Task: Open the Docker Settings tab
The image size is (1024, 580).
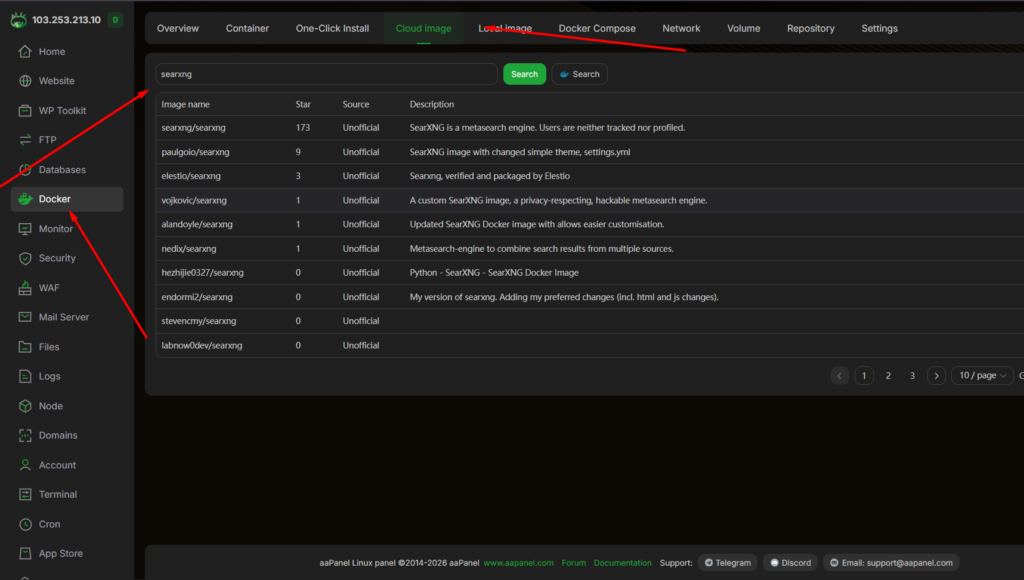Action: tap(879, 28)
